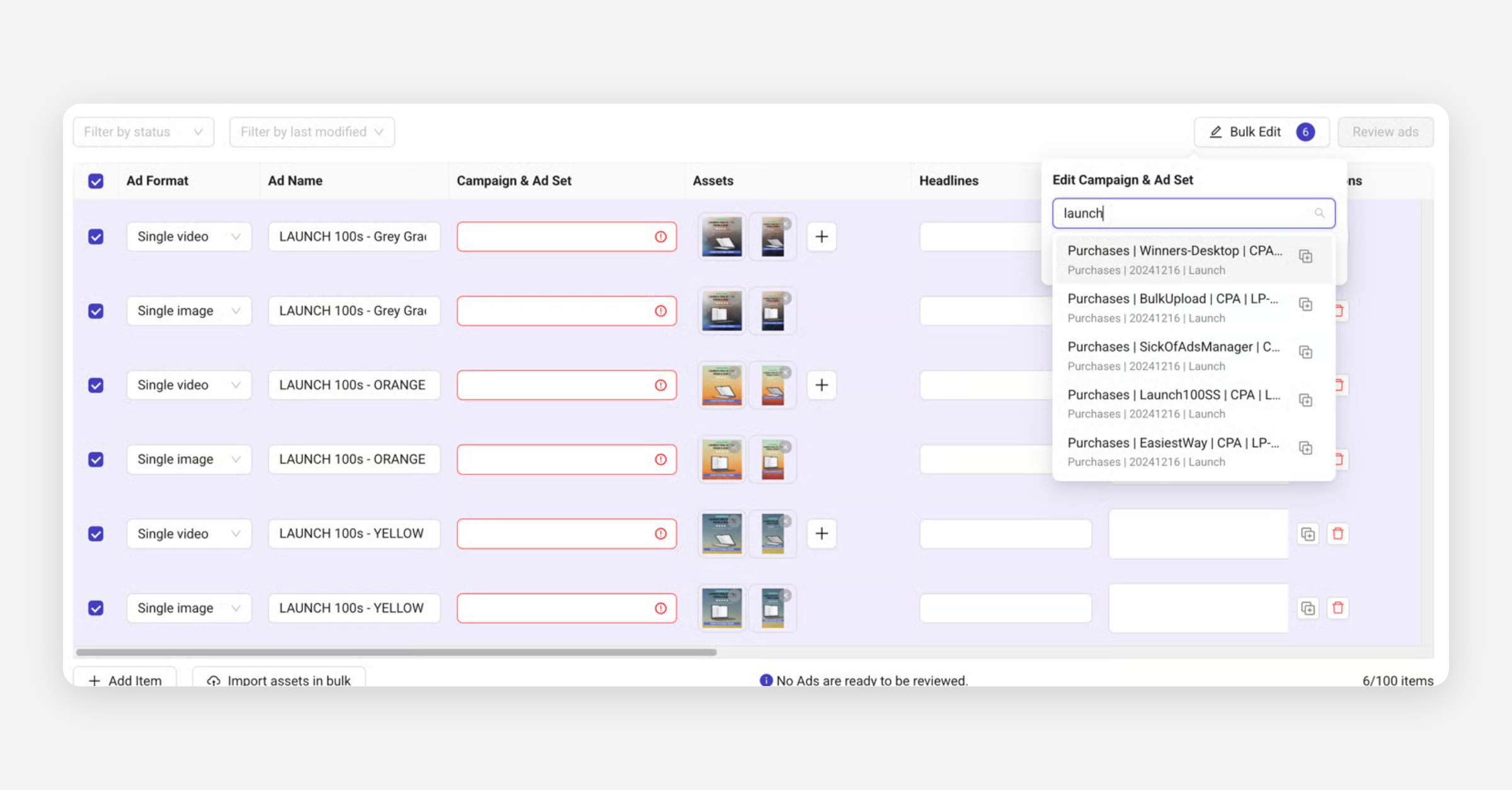Click copy icon beside Winners-Desktop ad set
Viewport: 1512px width, 790px height.
pyautogui.click(x=1305, y=256)
